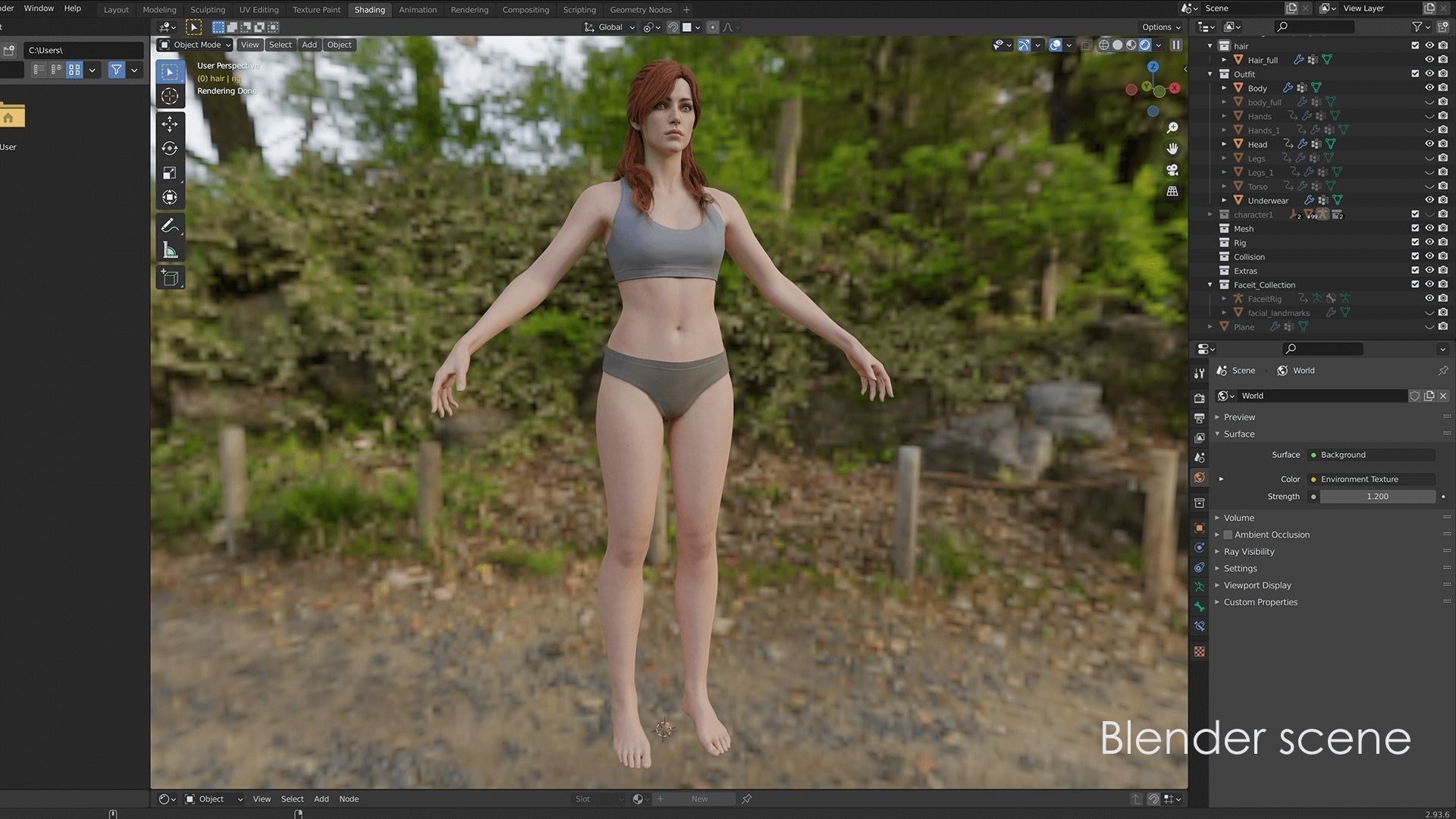The image size is (1456, 819).
Task: Click the Strength slider set to 1.200
Action: pos(1377,497)
